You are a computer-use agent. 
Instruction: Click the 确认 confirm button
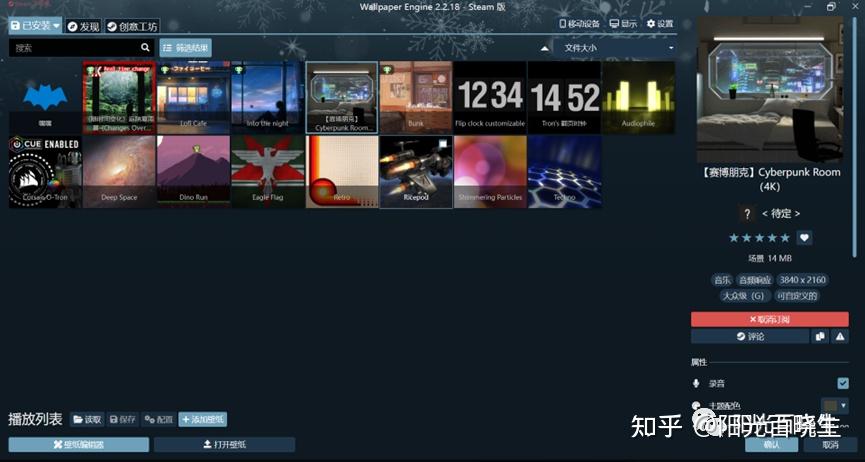coord(771,444)
